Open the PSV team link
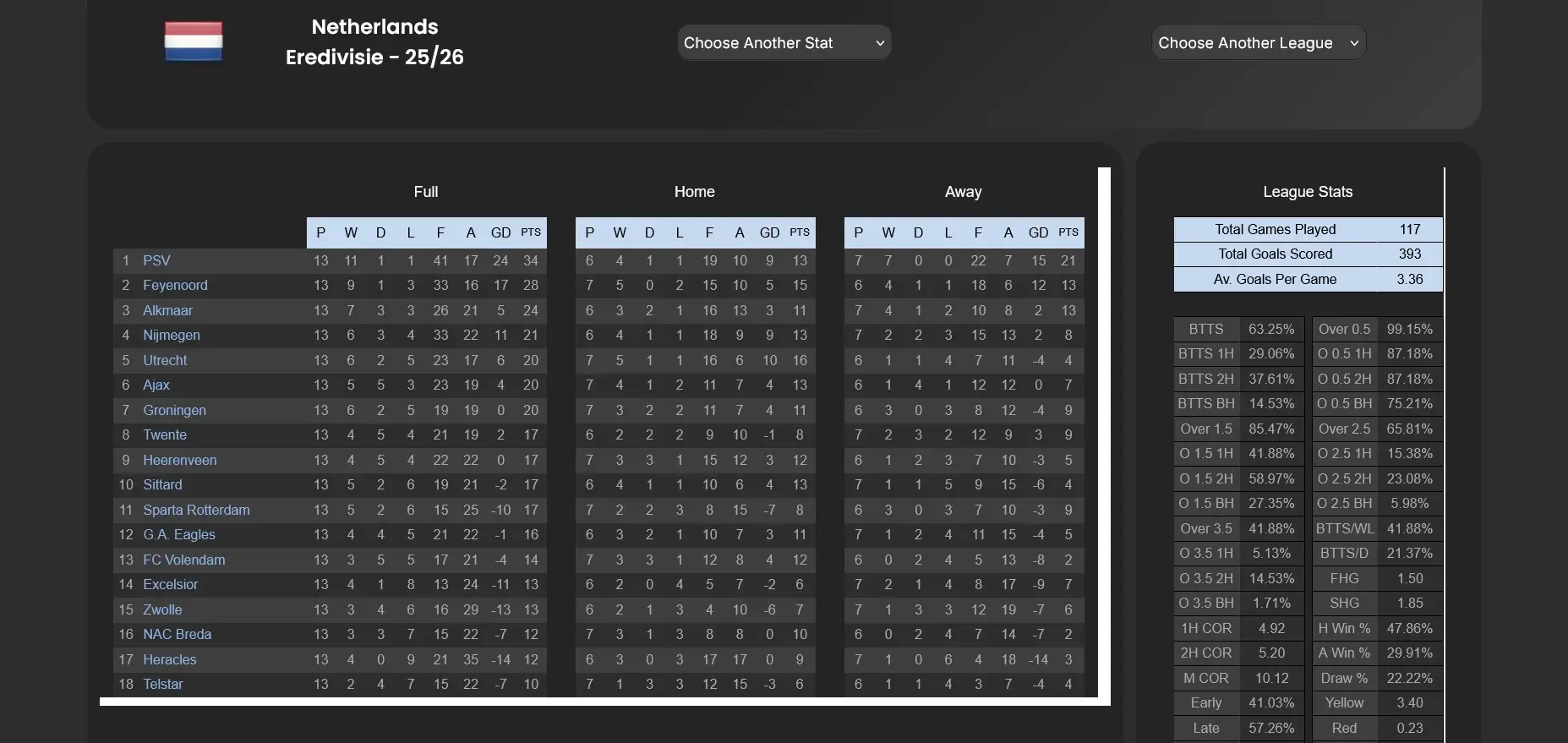1568x743 pixels. (x=156, y=260)
